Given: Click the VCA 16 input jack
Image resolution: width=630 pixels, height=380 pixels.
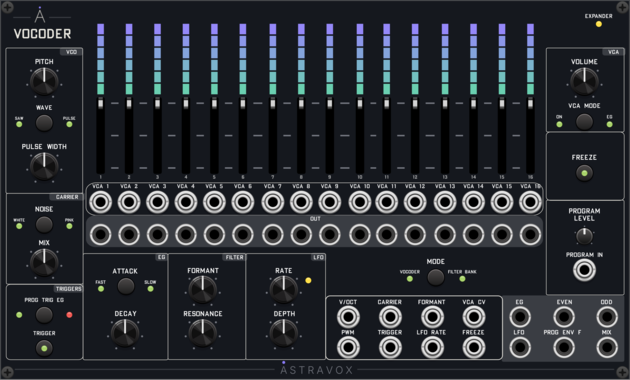Looking at the screenshot, I should (530, 202).
